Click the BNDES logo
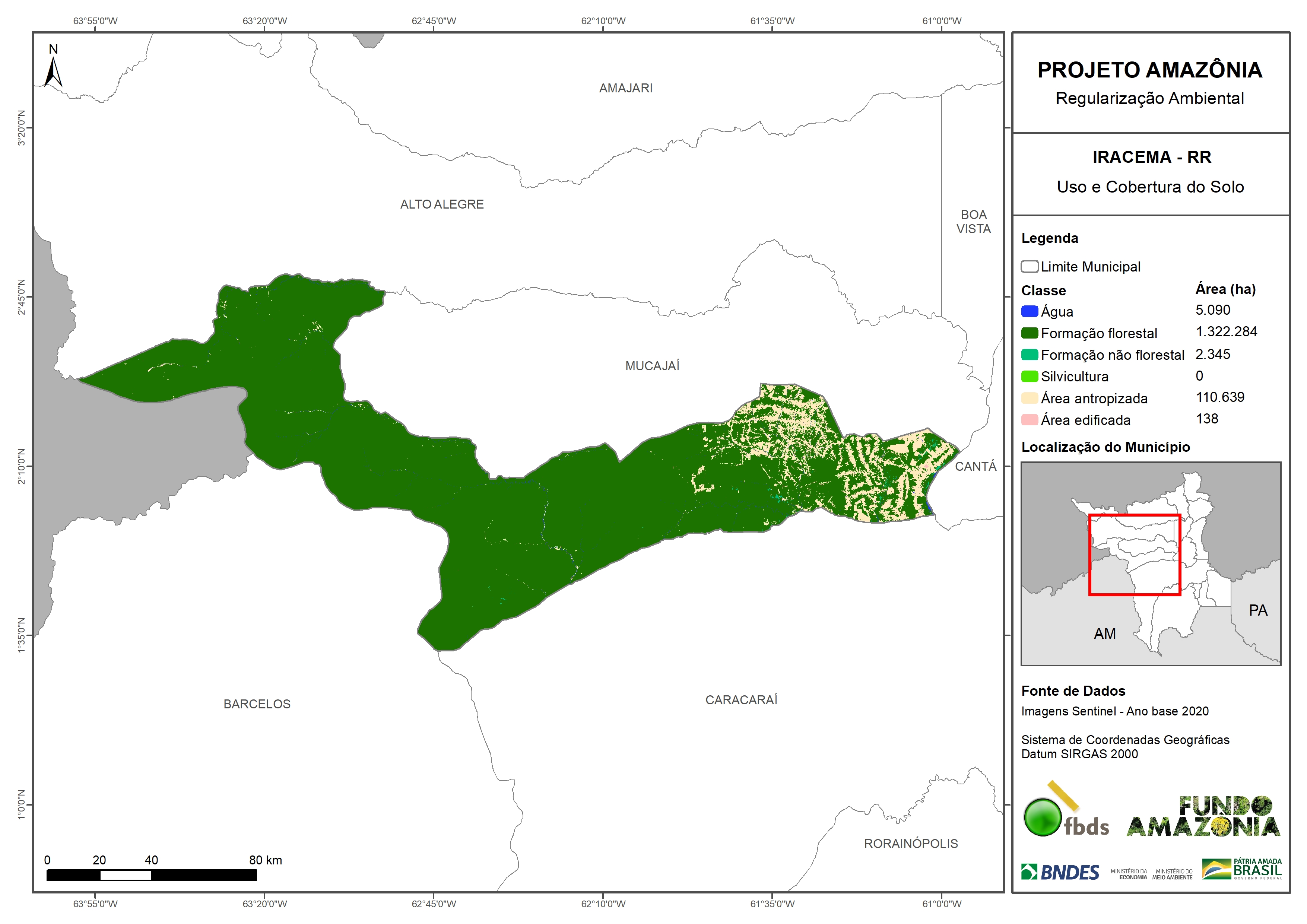The height and width of the screenshot is (924, 1307). [1060, 872]
